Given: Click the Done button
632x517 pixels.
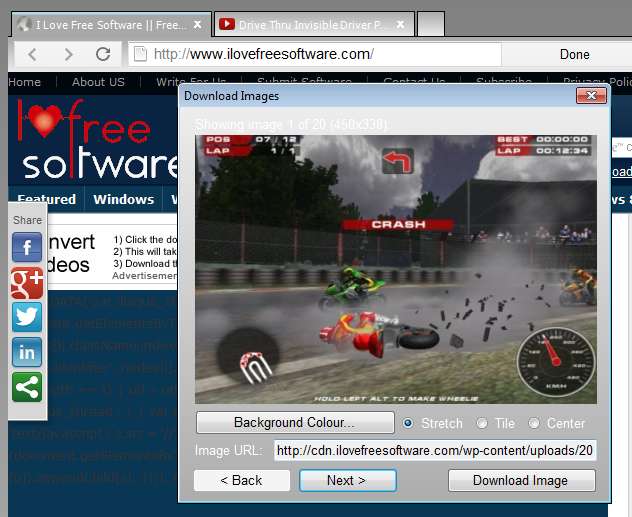Looking at the screenshot, I should pyautogui.click(x=574, y=54).
